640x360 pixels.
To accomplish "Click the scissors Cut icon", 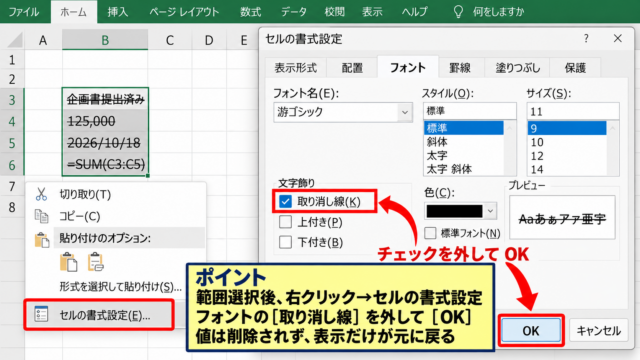I will (x=41, y=194).
